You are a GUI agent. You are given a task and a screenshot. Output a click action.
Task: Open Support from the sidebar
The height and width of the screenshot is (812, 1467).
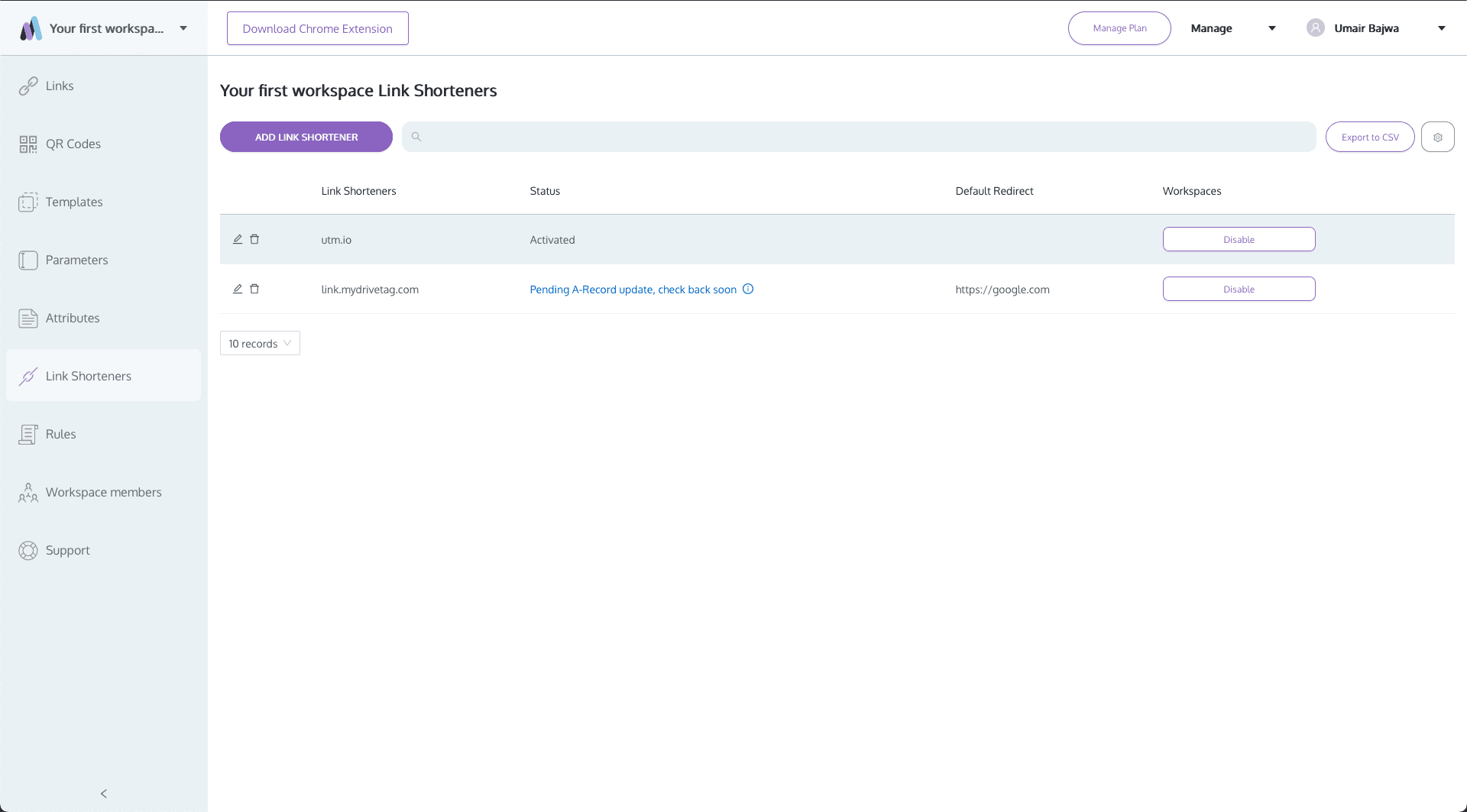(68, 551)
